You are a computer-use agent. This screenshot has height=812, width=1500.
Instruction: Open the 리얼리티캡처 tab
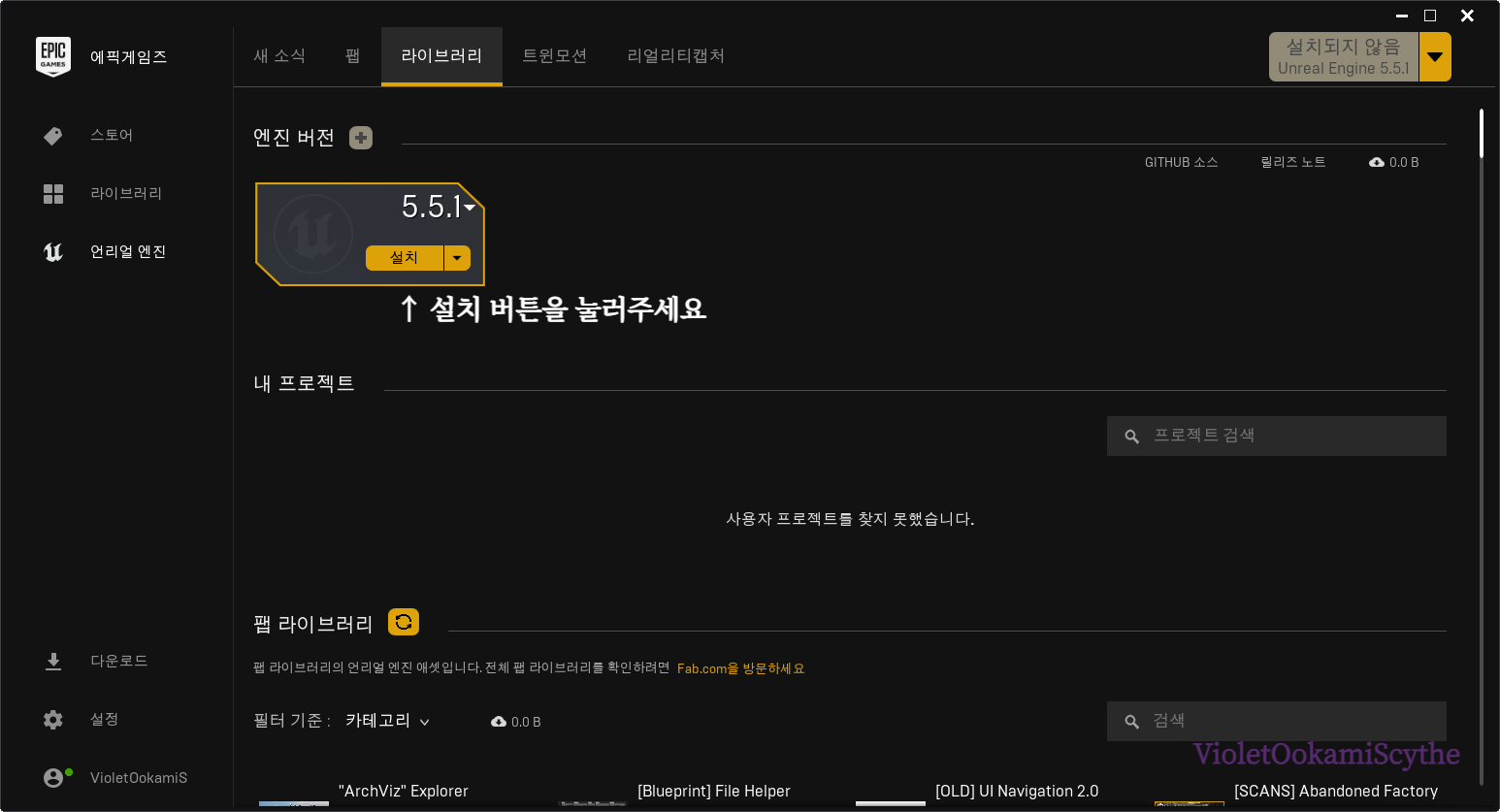(676, 56)
